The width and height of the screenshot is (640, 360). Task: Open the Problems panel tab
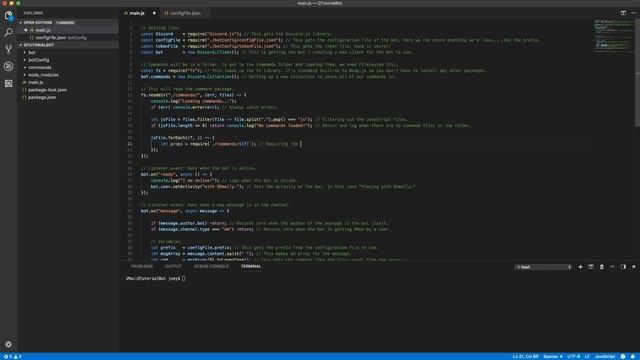(142, 266)
